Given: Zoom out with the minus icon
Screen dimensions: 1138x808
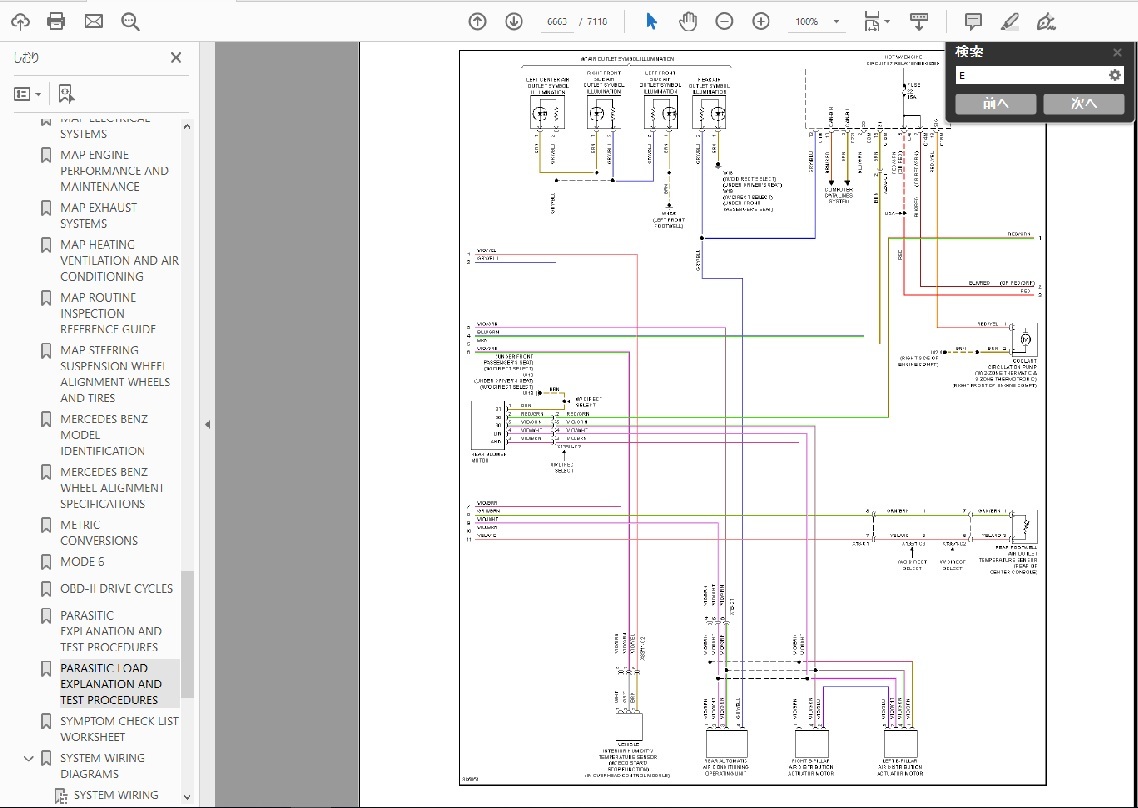Looking at the screenshot, I should coord(724,22).
